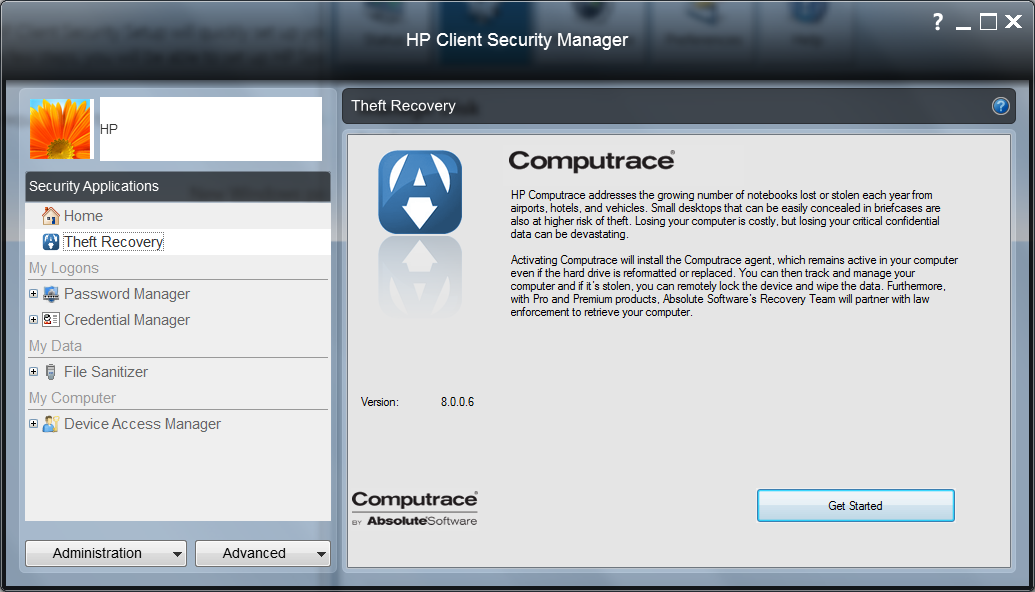Screen dimensions: 1035x592
Task: Expand the Password Manager tree node
Action: pyautogui.click(x=33, y=294)
